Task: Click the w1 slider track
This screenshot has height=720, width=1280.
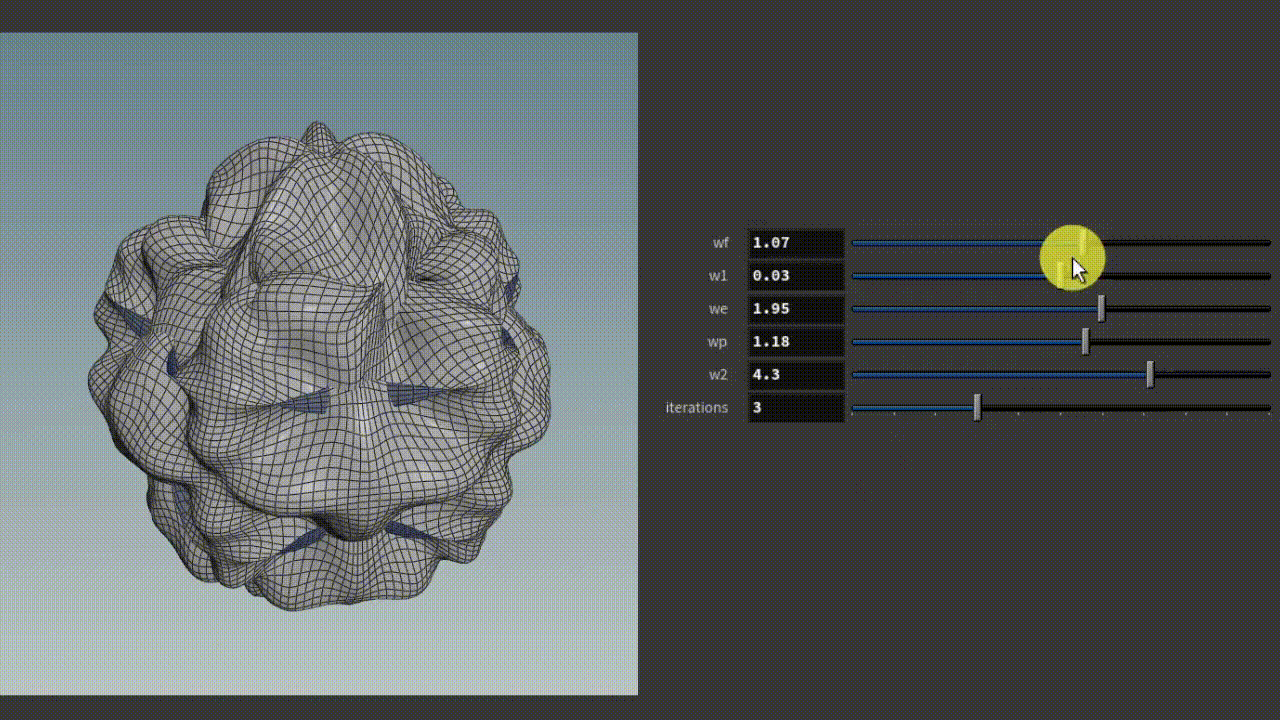Action: pos(1061,276)
